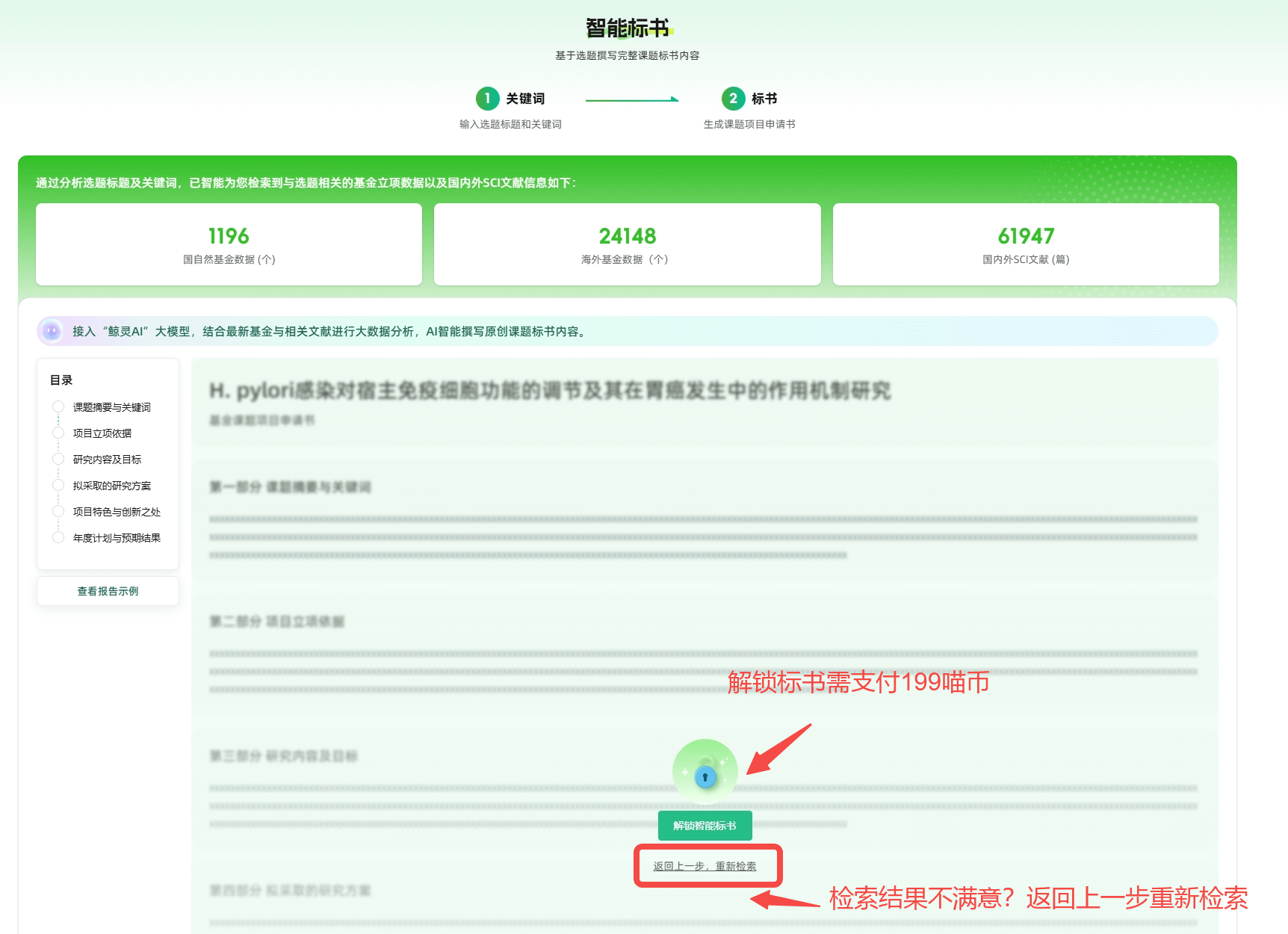This screenshot has width=1288, height=934.
Task: Click the blurred H. pylori proposal title
Action: pos(550,390)
